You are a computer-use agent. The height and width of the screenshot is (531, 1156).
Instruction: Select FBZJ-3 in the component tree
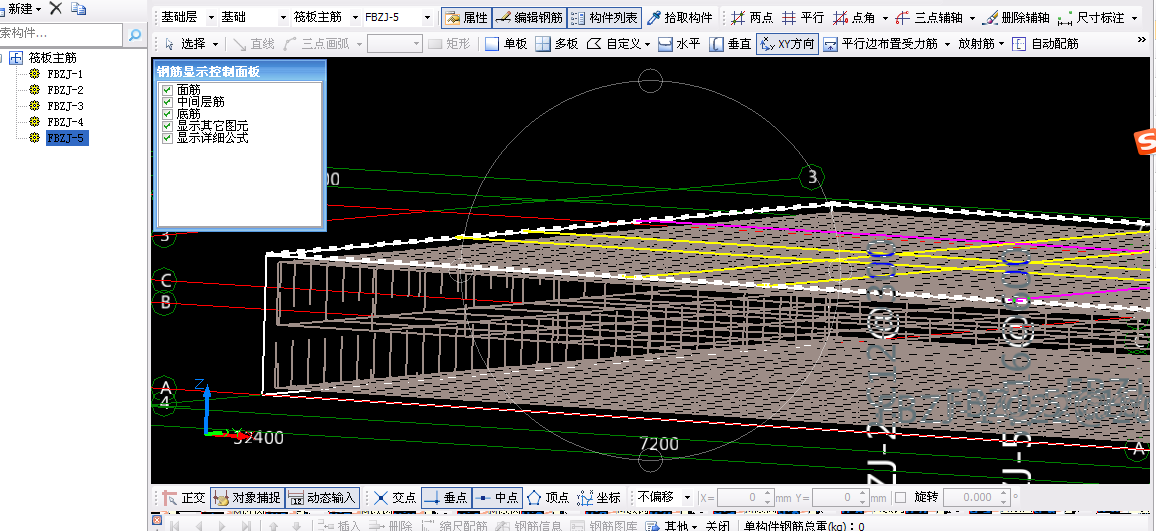click(x=65, y=106)
